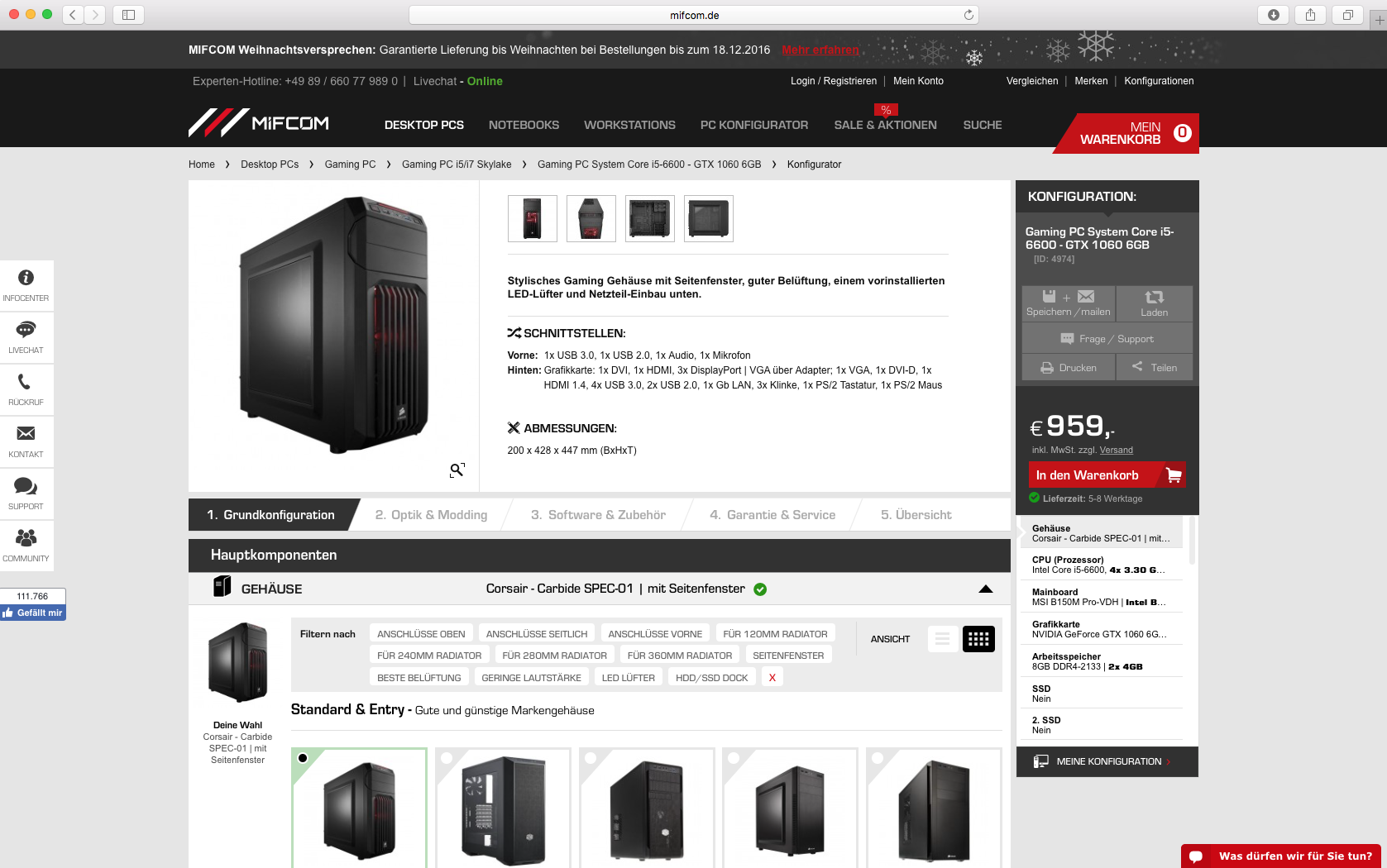
Task: Click the Mehr erfahren link
Action: pos(820,50)
